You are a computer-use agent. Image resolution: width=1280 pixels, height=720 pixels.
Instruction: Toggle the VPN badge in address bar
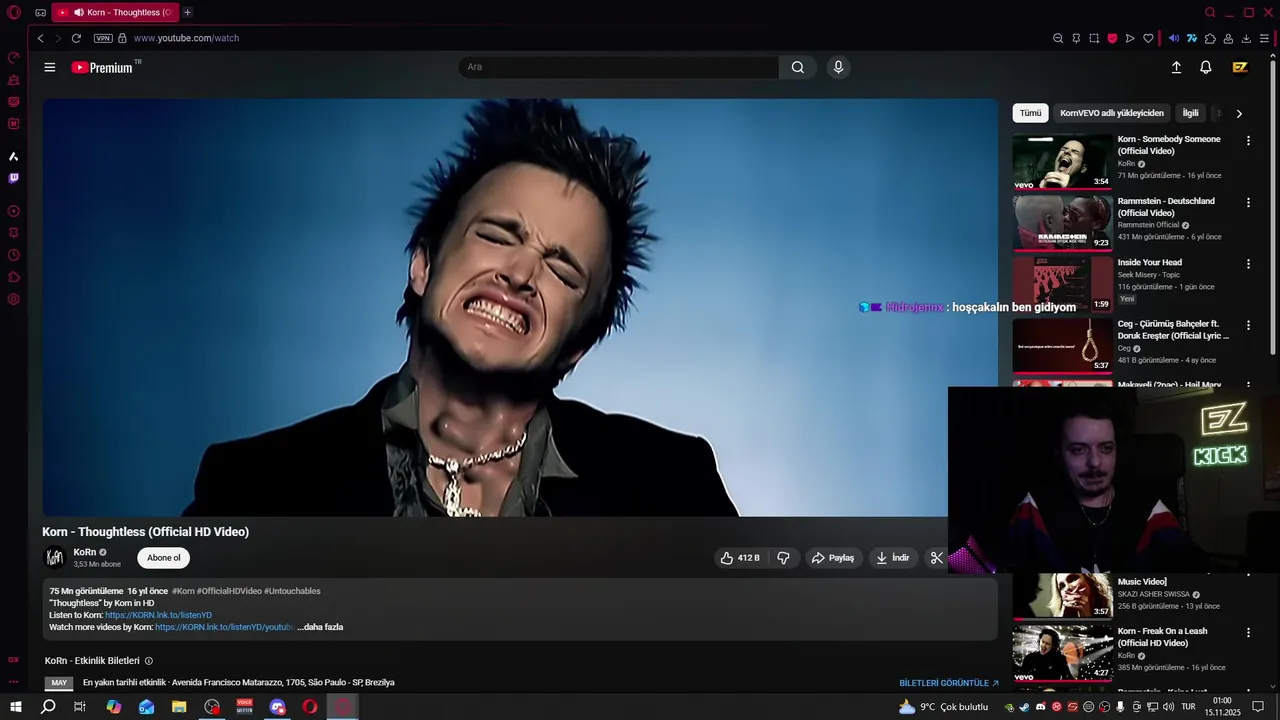pos(103,38)
